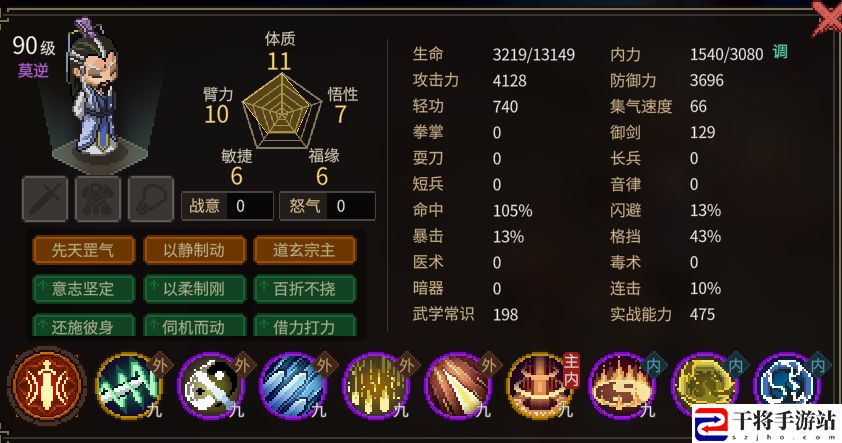Click the red sword formation skill icon
842x443 pixels.
[x=47, y=385]
